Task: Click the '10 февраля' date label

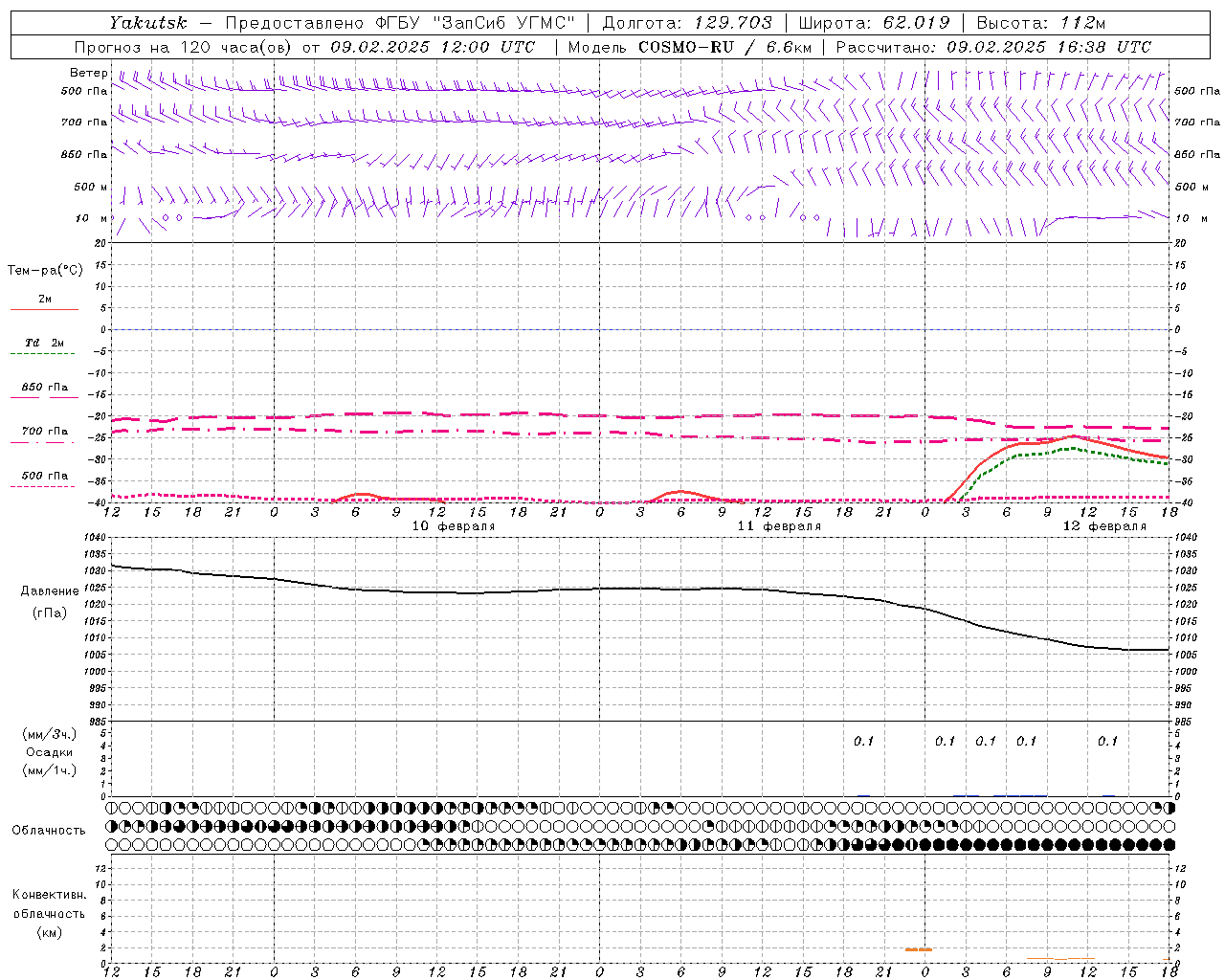Action: click(x=453, y=525)
